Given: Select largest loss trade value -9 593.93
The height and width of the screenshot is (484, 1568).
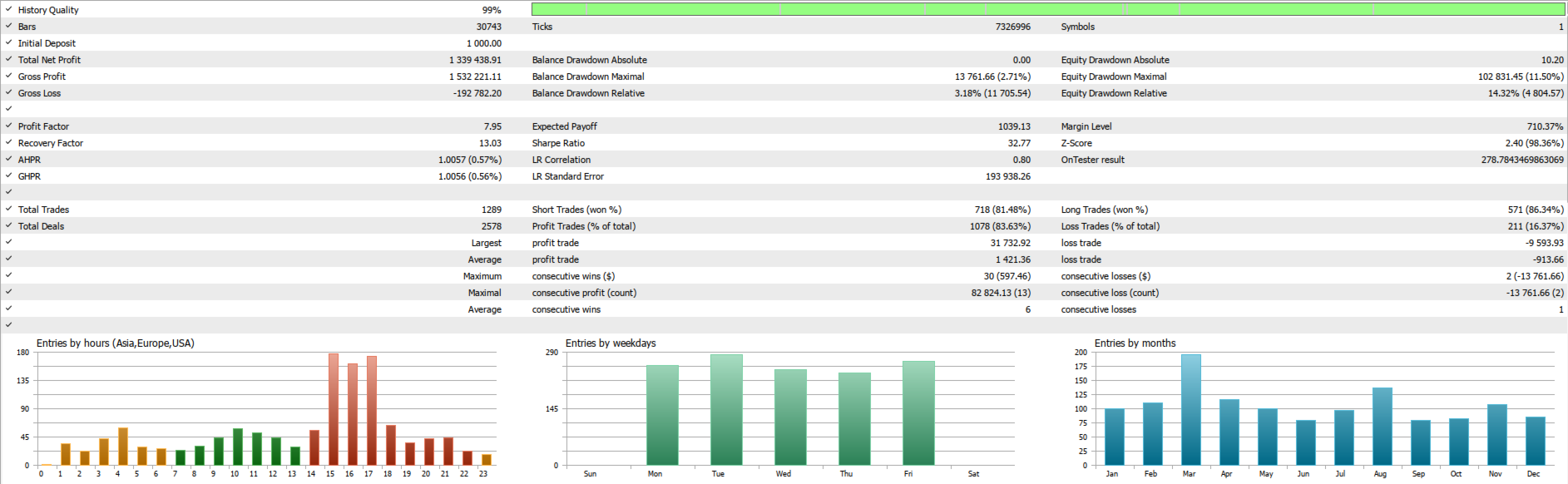Looking at the screenshot, I should click(x=1544, y=243).
